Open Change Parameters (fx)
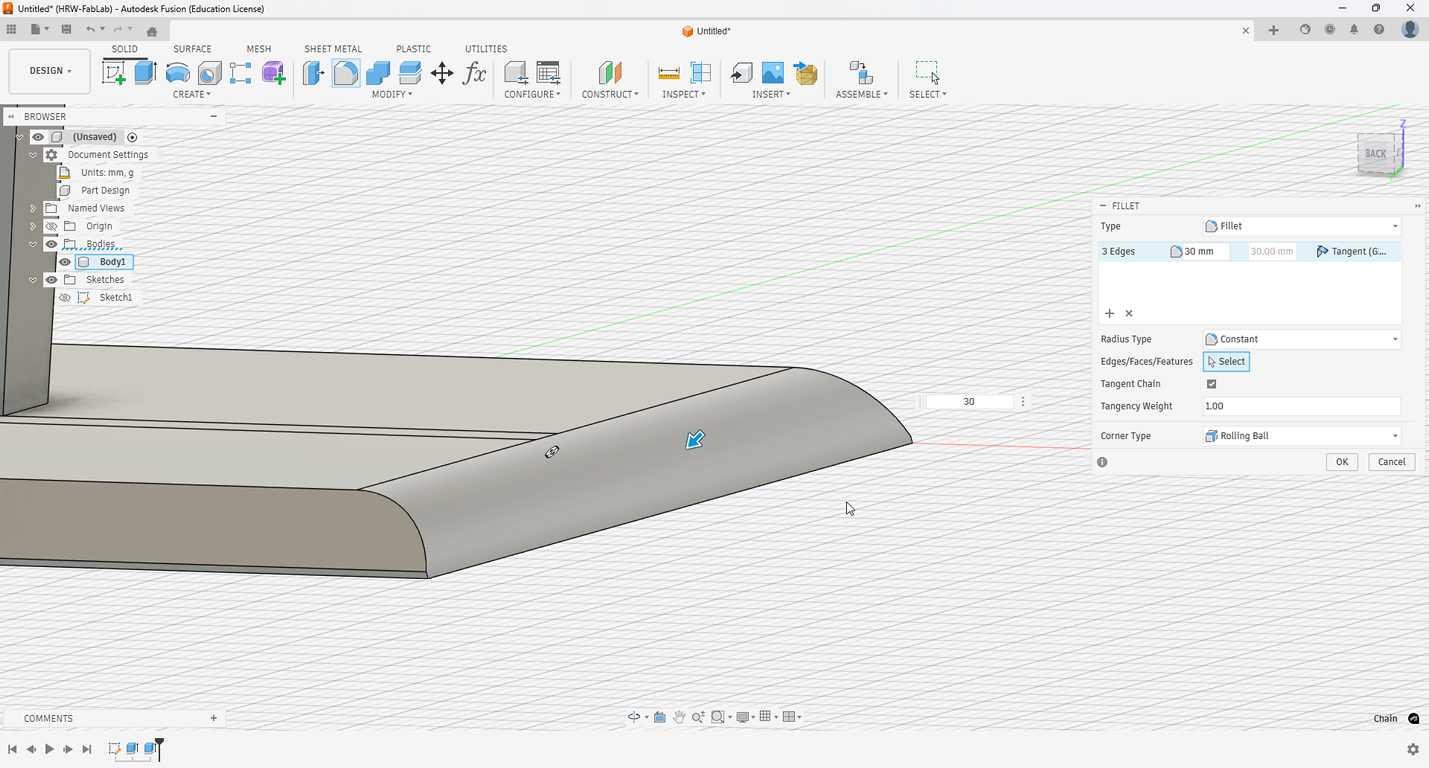Screen dimensions: 1429x768 pyautogui.click(x=474, y=72)
